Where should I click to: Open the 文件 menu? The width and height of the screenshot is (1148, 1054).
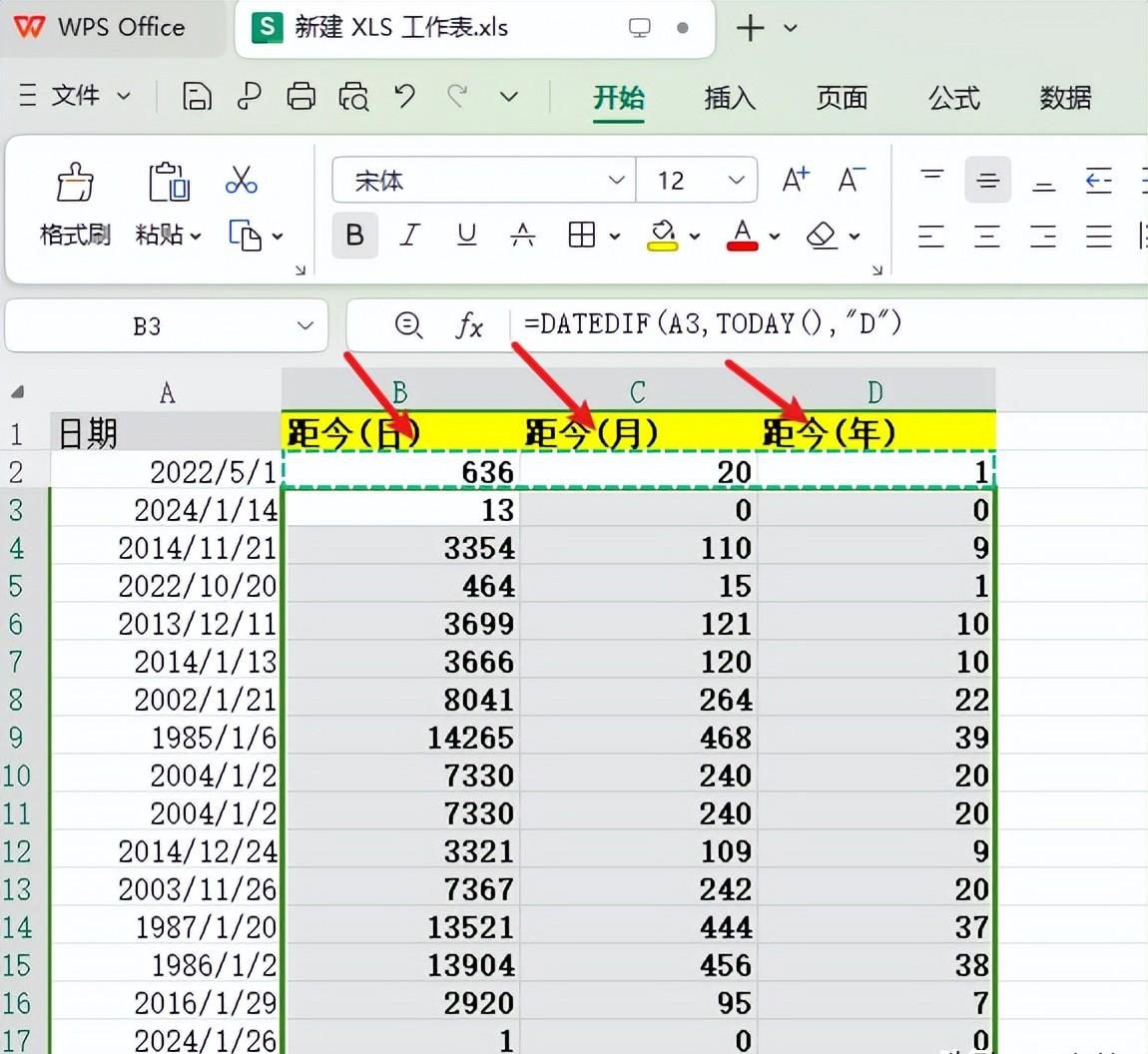tap(75, 95)
